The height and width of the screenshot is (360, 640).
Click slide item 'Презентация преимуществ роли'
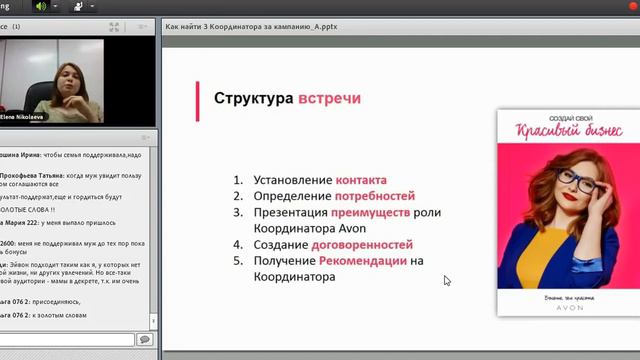click(x=347, y=212)
